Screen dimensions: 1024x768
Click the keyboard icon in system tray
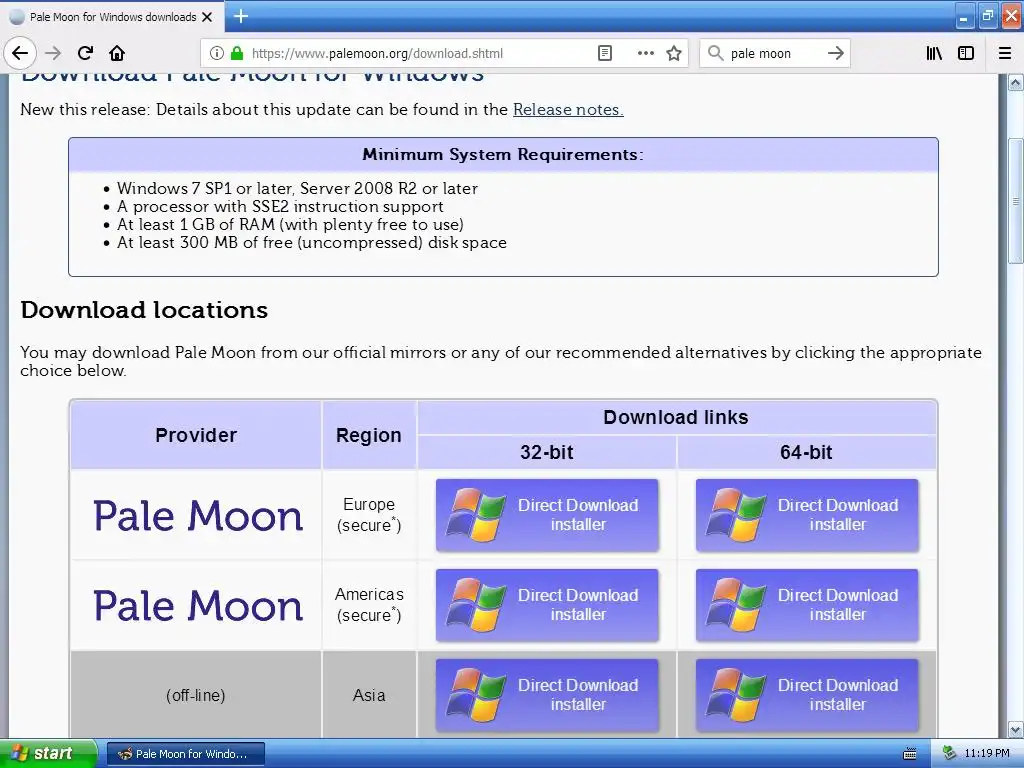910,754
